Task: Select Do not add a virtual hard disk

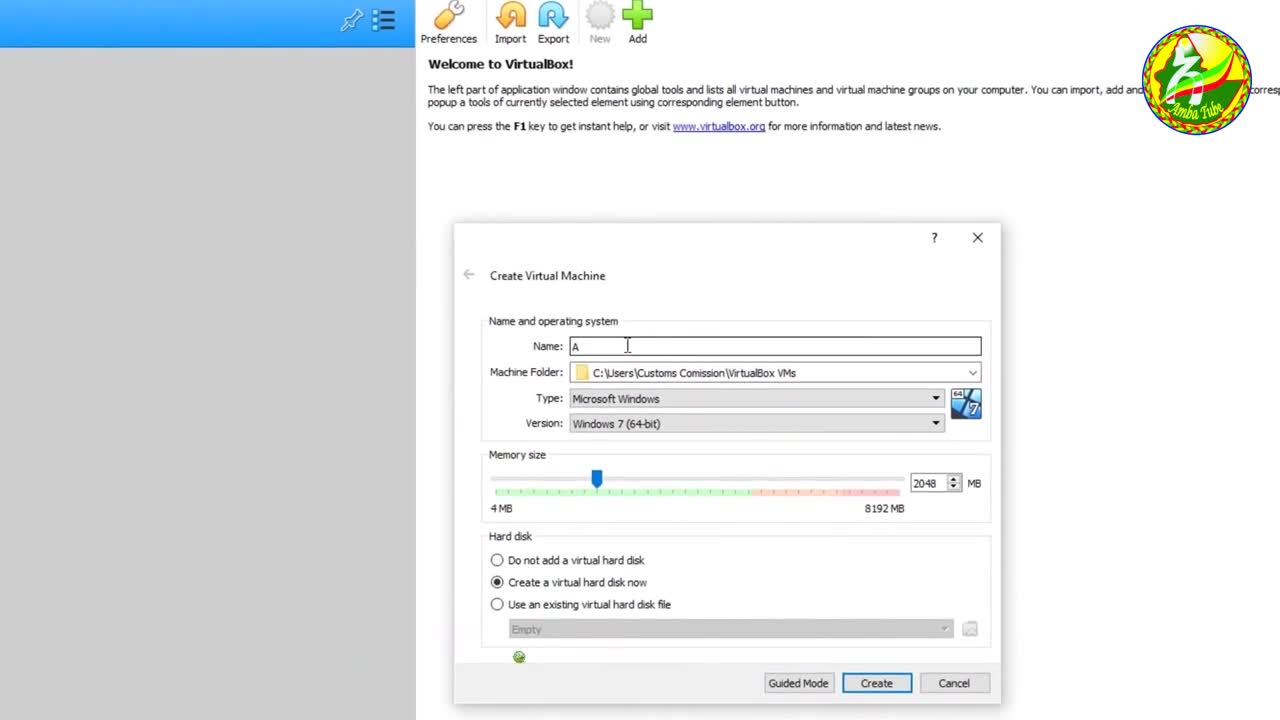Action: [567, 560]
